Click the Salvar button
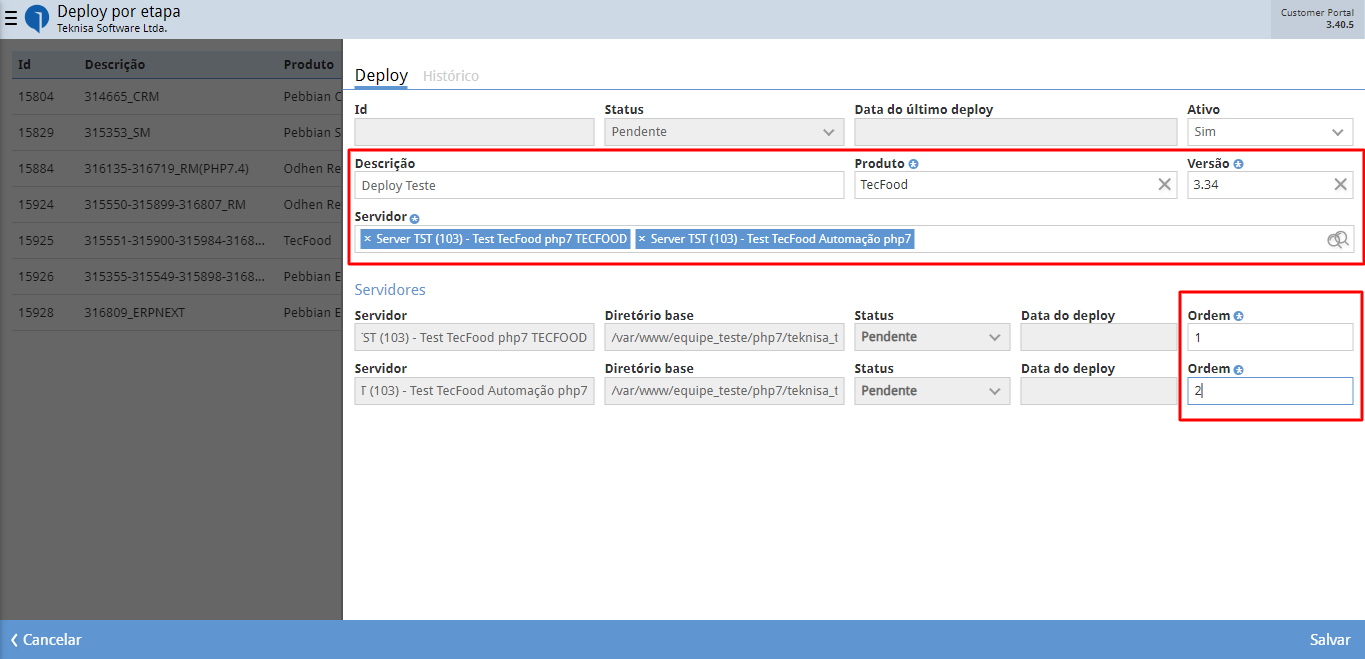The width and height of the screenshot is (1365, 659). tap(1331, 640)
